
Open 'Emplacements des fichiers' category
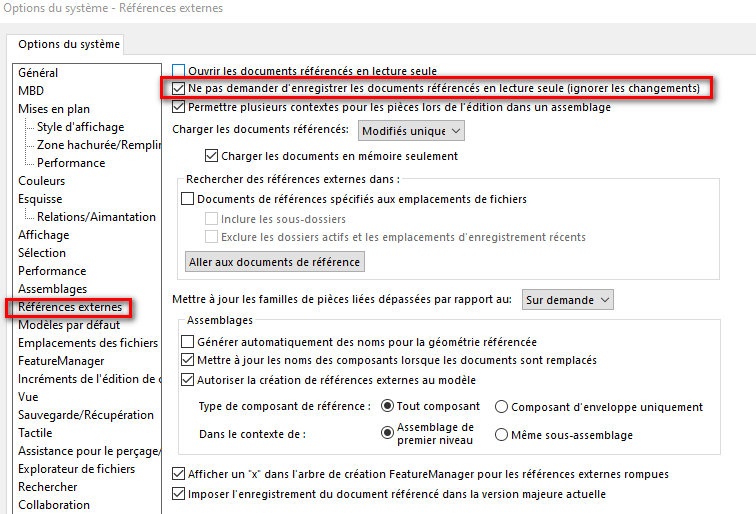88,343
